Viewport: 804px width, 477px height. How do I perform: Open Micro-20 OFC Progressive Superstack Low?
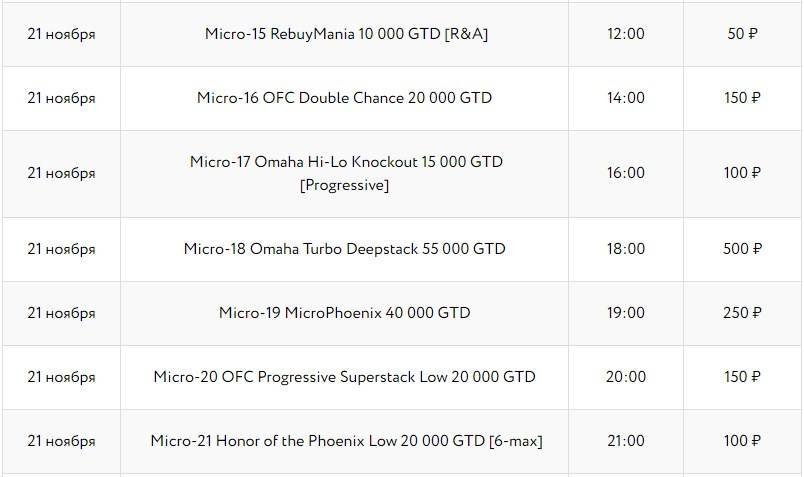(x=345, y=377)
